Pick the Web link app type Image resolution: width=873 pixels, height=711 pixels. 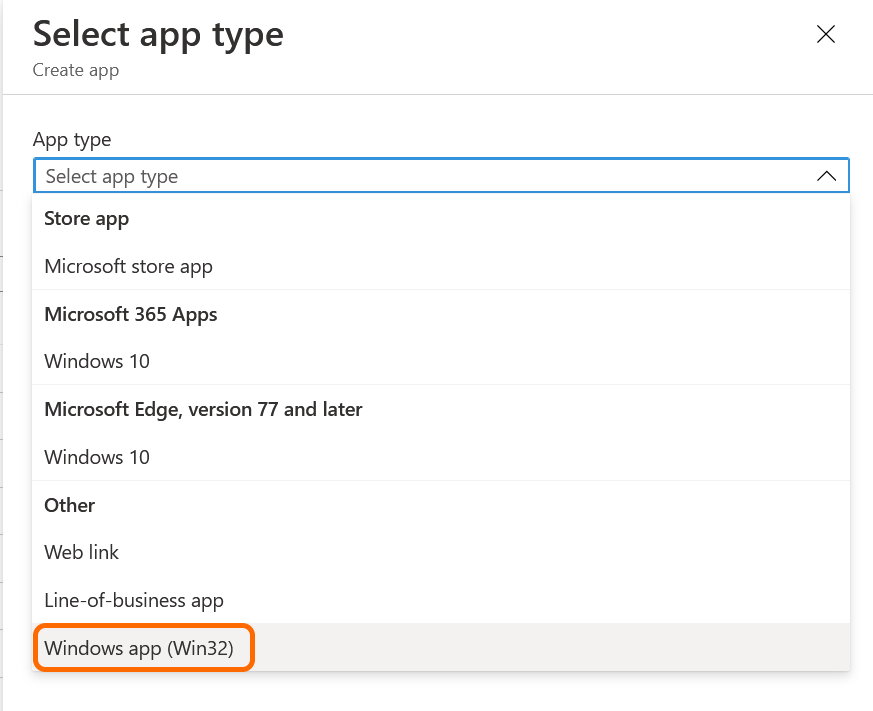[81, 552]
